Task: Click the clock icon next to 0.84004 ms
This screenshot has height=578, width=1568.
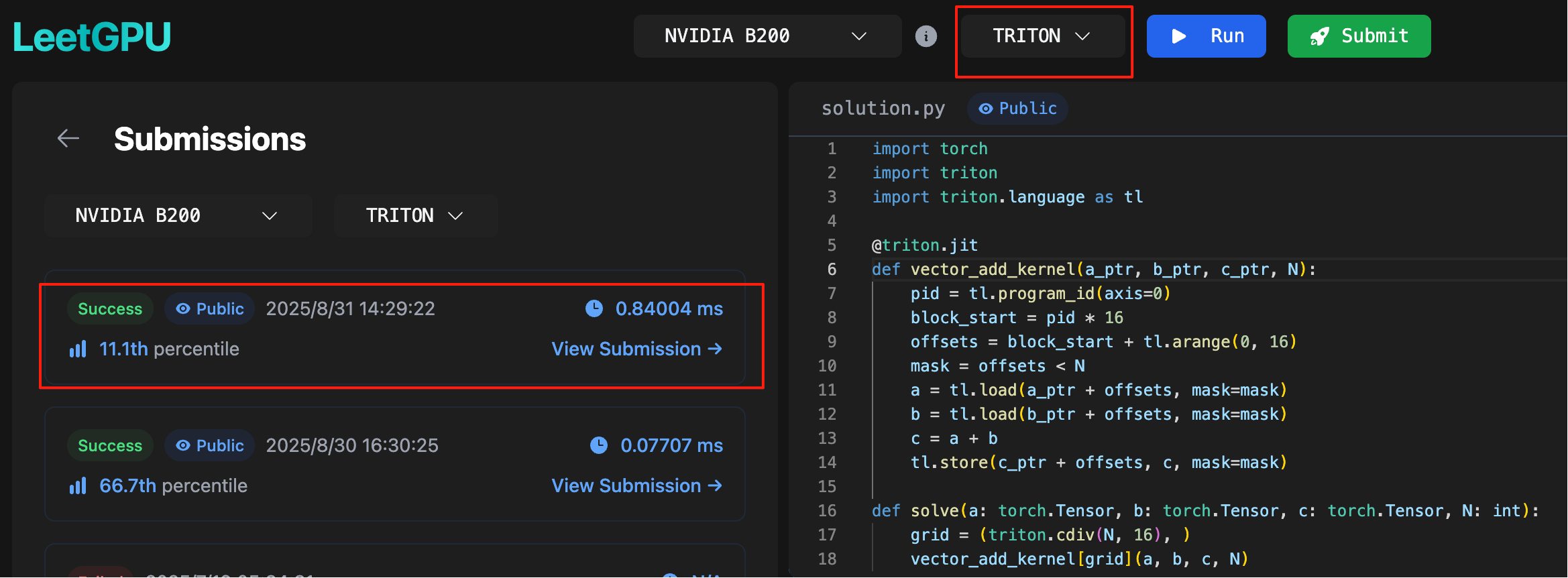Action: [x=594, y=308]
